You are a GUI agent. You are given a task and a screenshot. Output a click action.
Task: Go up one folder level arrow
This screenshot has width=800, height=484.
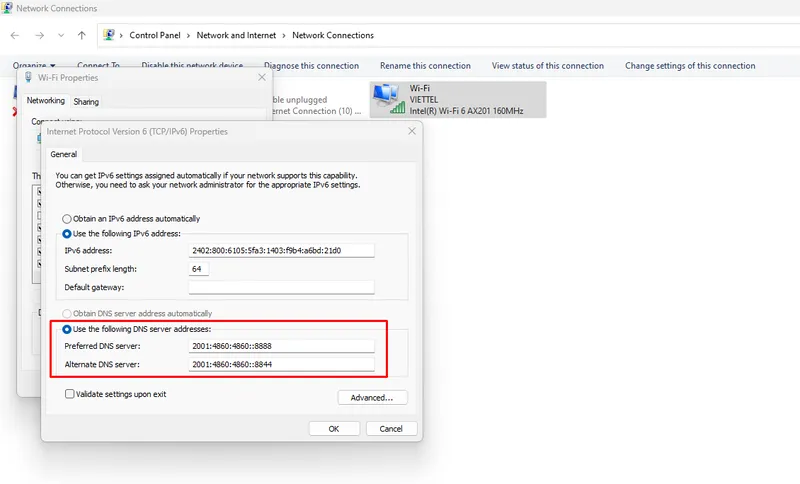(82, 35)
